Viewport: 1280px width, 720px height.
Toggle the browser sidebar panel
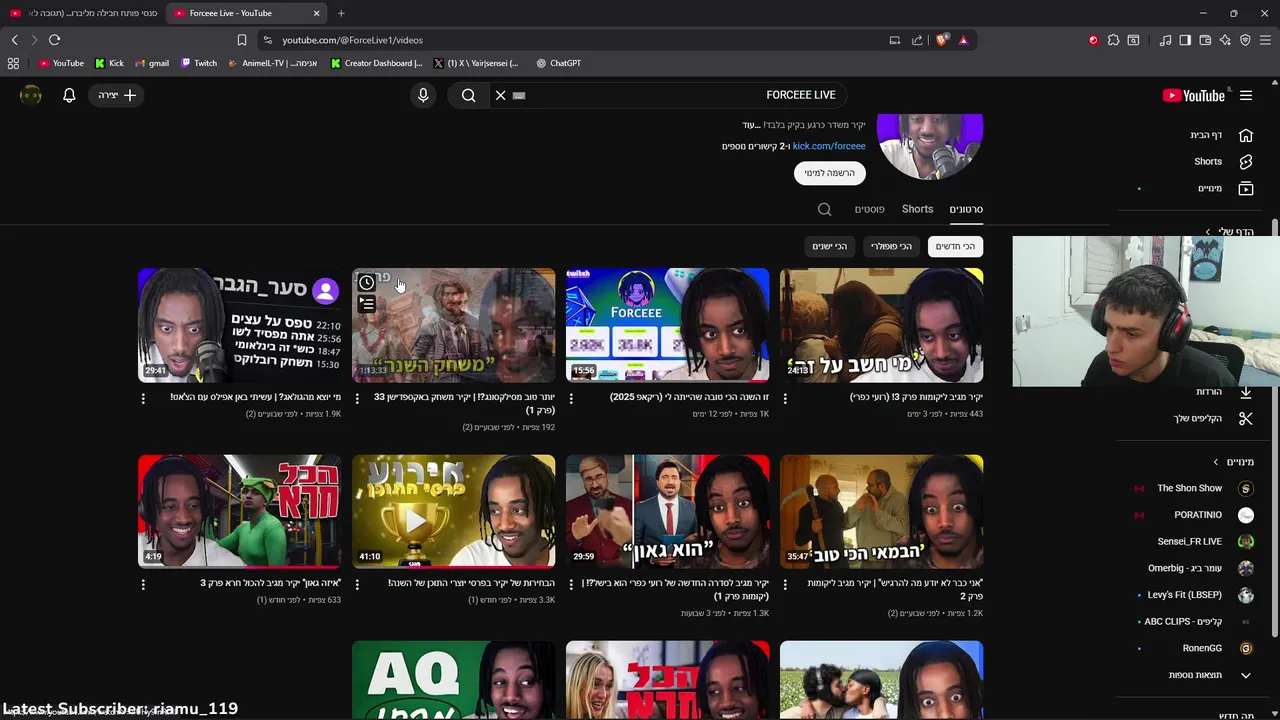pos(1185,40)
